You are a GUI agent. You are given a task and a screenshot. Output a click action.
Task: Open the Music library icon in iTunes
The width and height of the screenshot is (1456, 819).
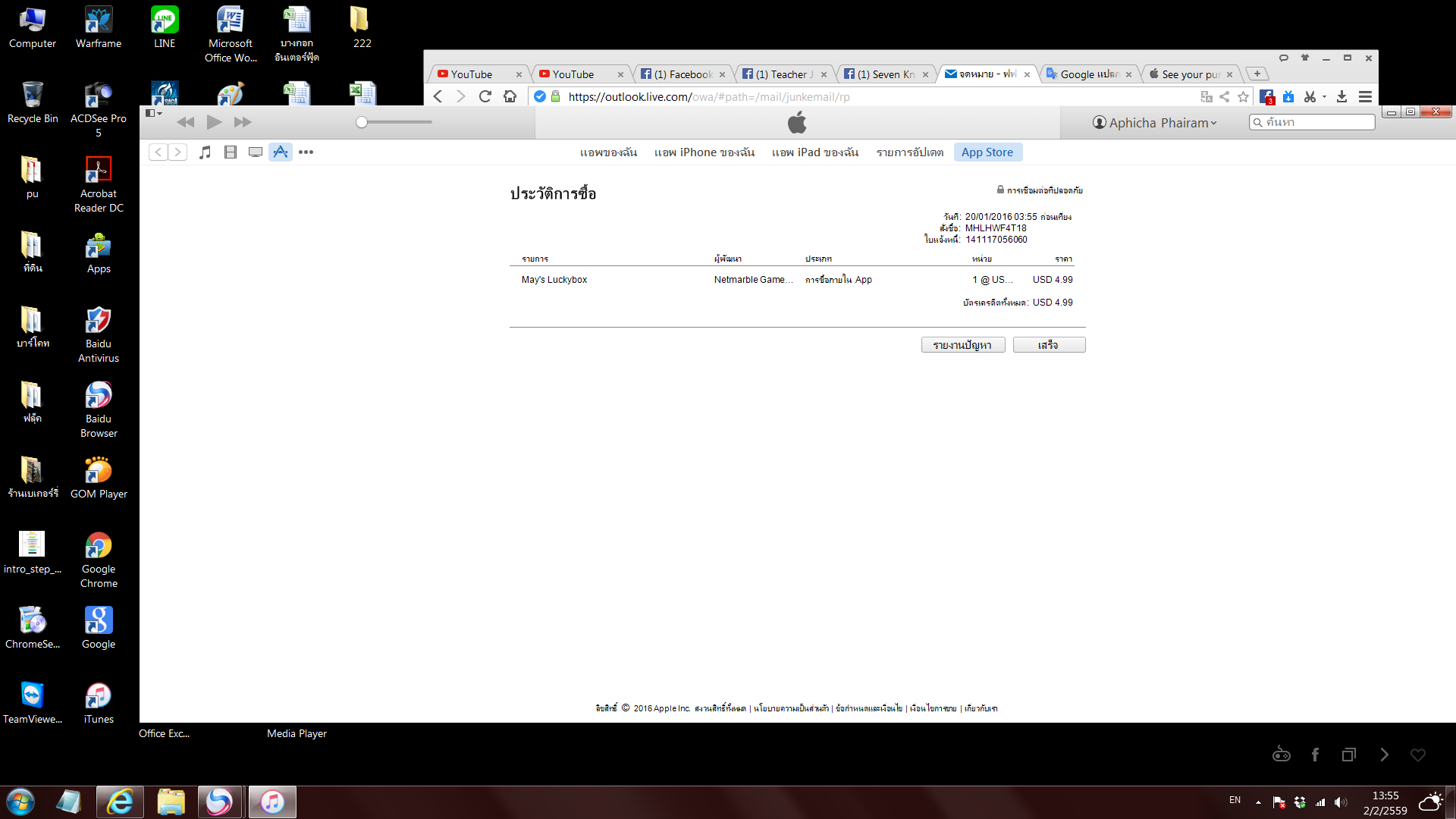click(205, 152)
